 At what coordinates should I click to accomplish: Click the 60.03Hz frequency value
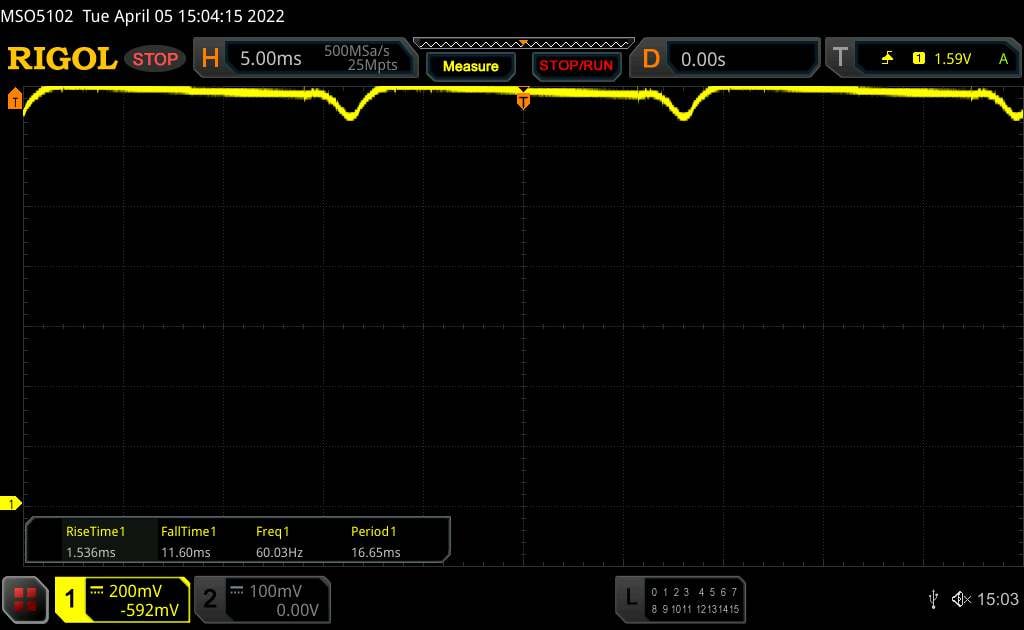pos(279,552)
